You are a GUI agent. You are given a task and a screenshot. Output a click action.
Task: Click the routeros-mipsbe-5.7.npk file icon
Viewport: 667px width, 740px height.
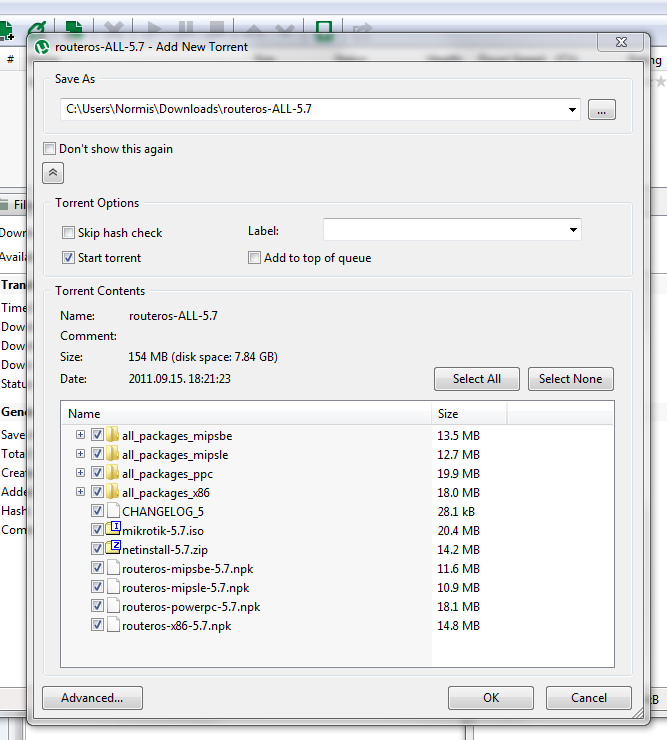click(x=113, y=568)
